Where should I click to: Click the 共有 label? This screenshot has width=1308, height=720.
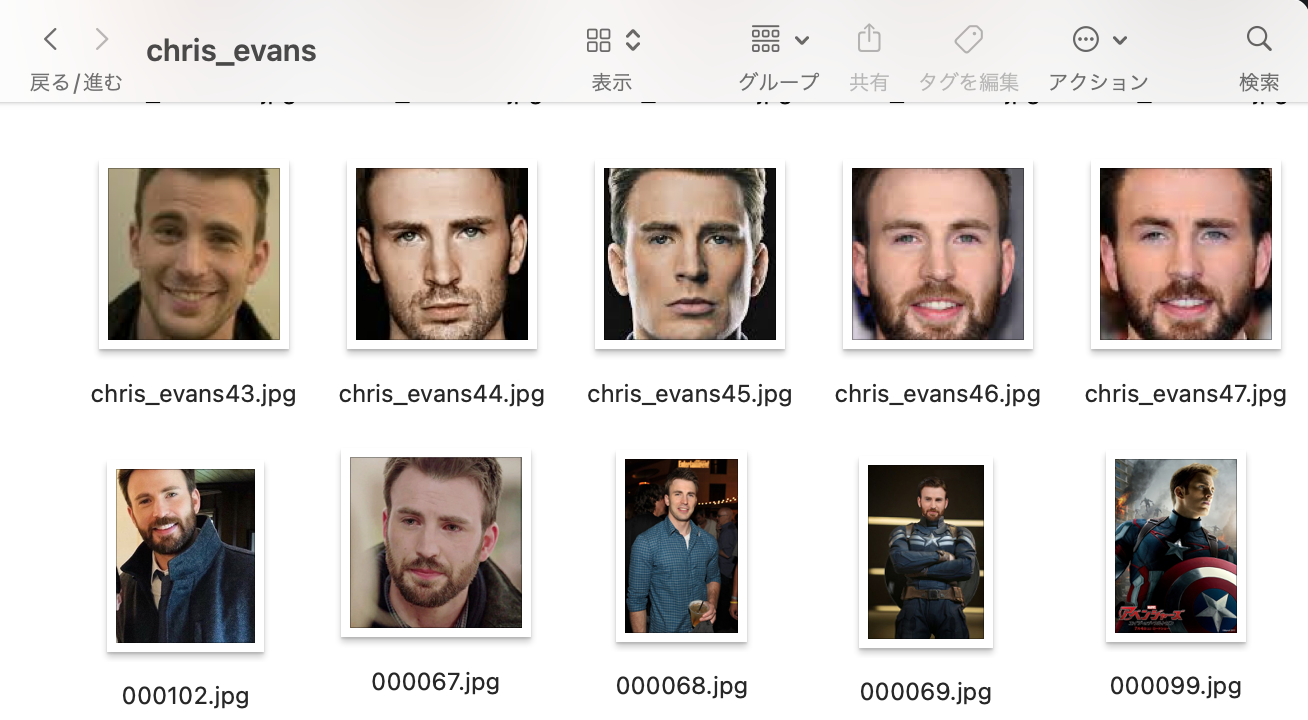[x=869, y=83]
